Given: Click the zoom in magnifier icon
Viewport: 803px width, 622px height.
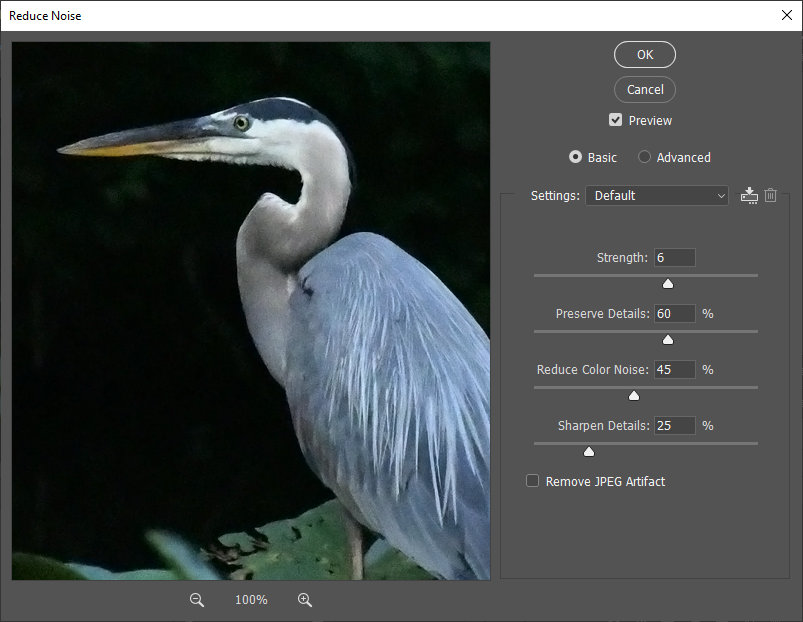Looking at the screenshot, I should tap(305, 600).
